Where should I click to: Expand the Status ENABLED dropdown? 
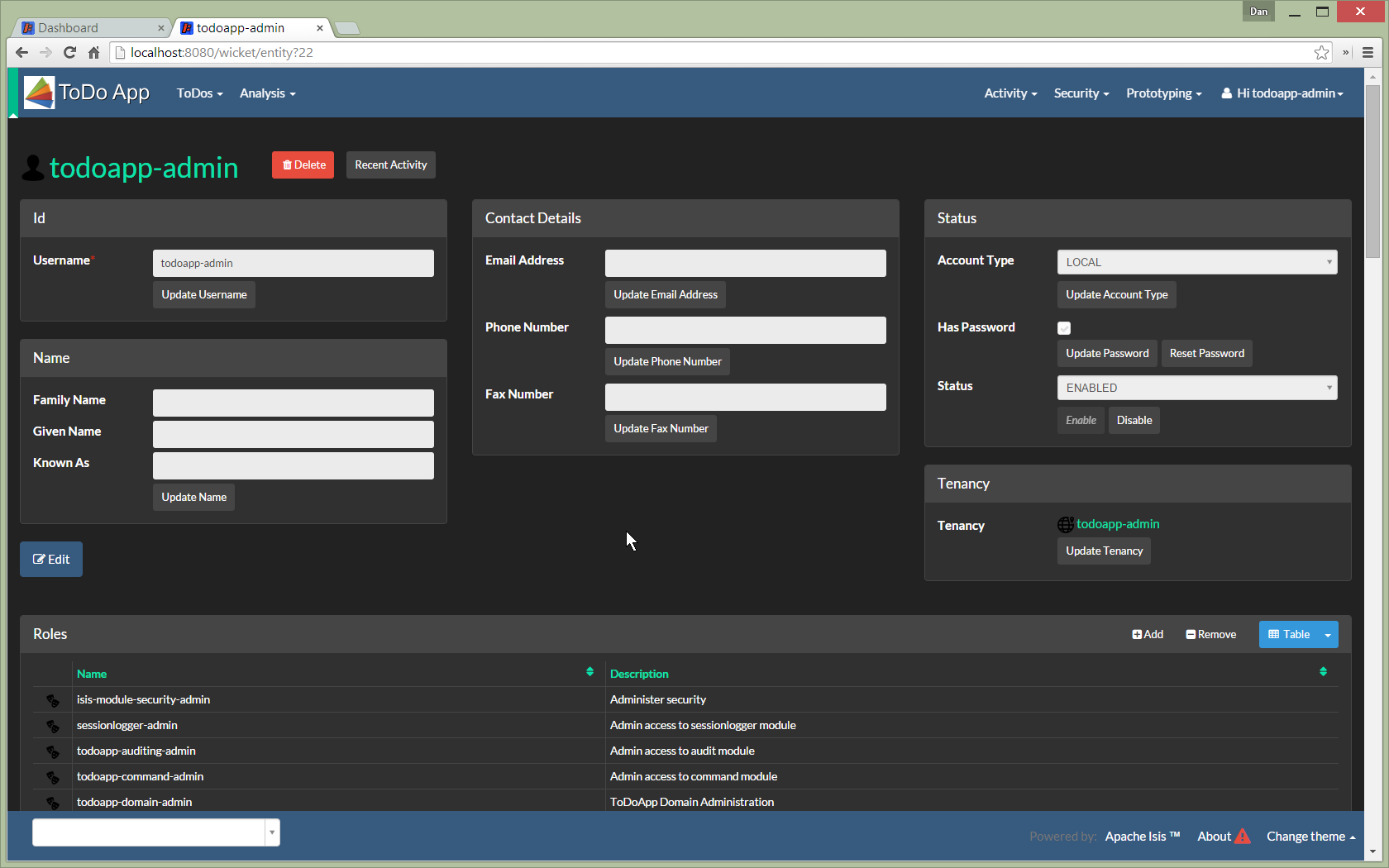(1196, 388)
